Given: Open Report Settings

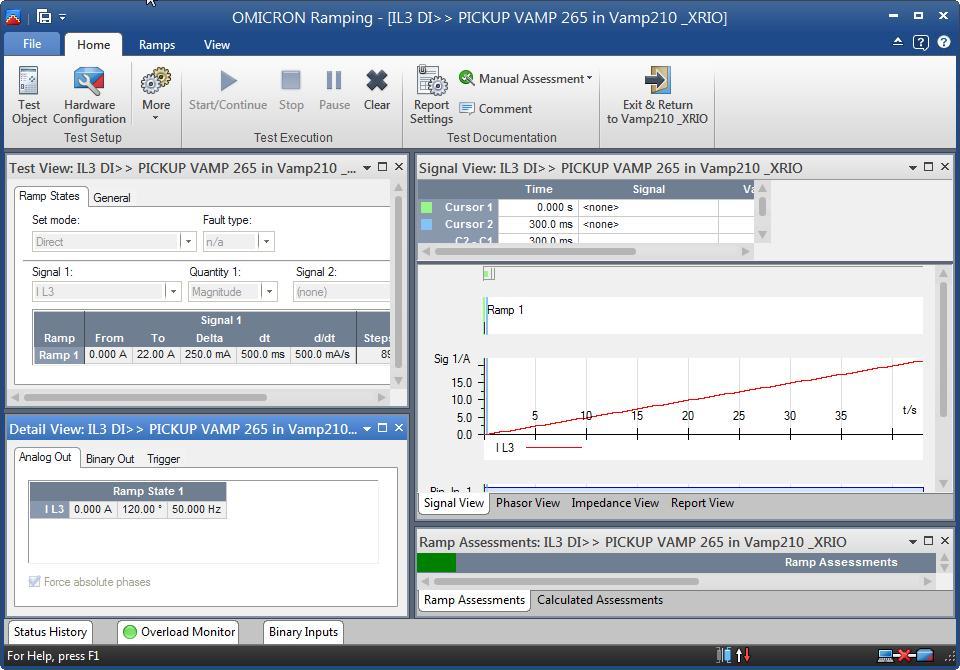Looking at the screenshot, I should coord(432,96).
